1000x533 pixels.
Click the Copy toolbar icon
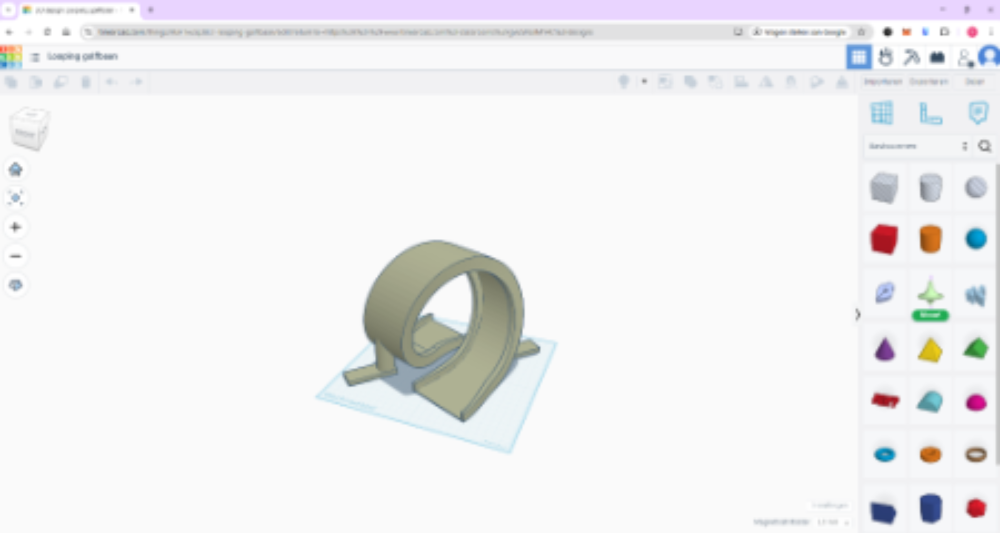11,82
